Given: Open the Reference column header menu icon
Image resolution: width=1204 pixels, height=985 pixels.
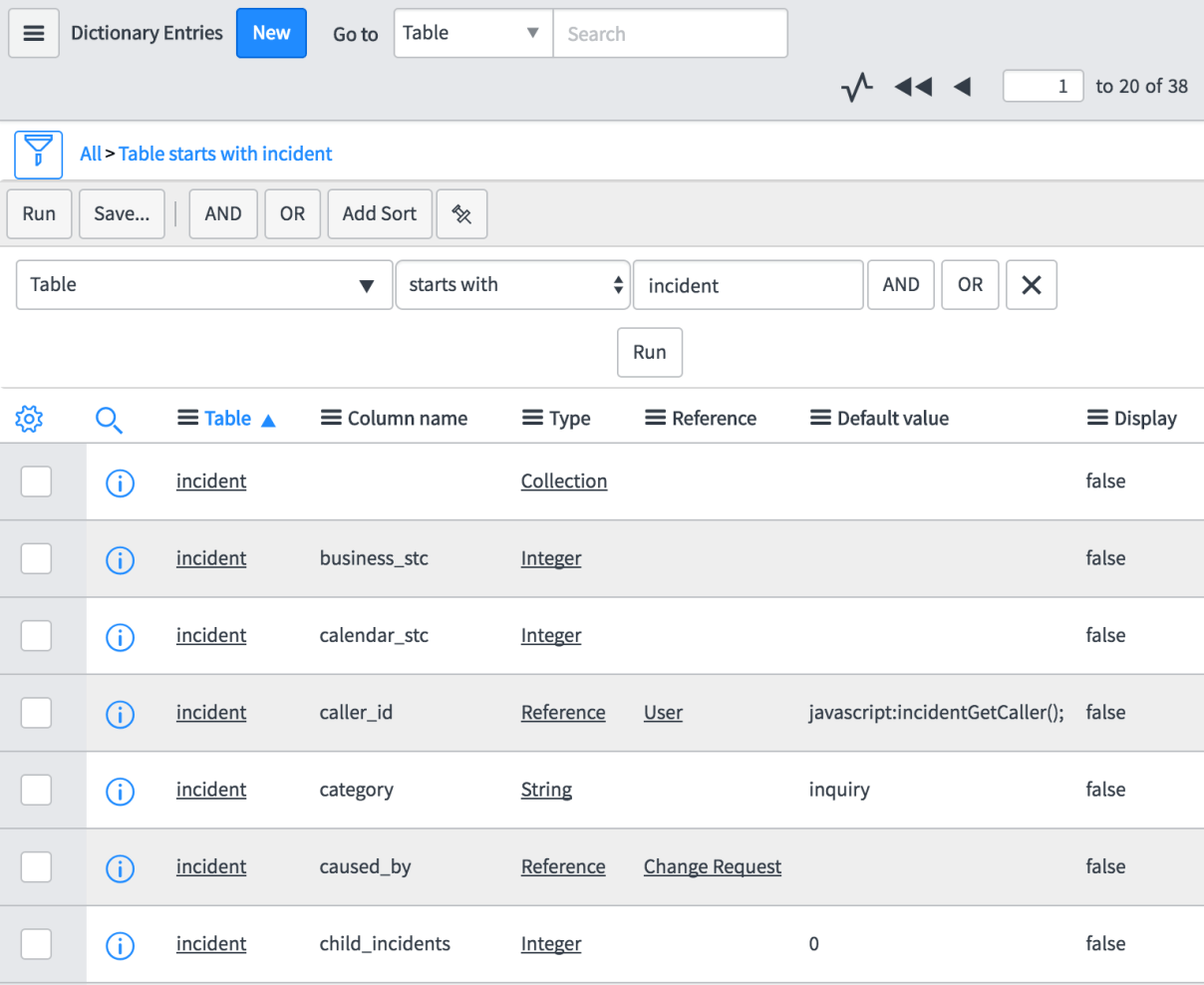Looking at the screenshot, I should coord(655,418).
